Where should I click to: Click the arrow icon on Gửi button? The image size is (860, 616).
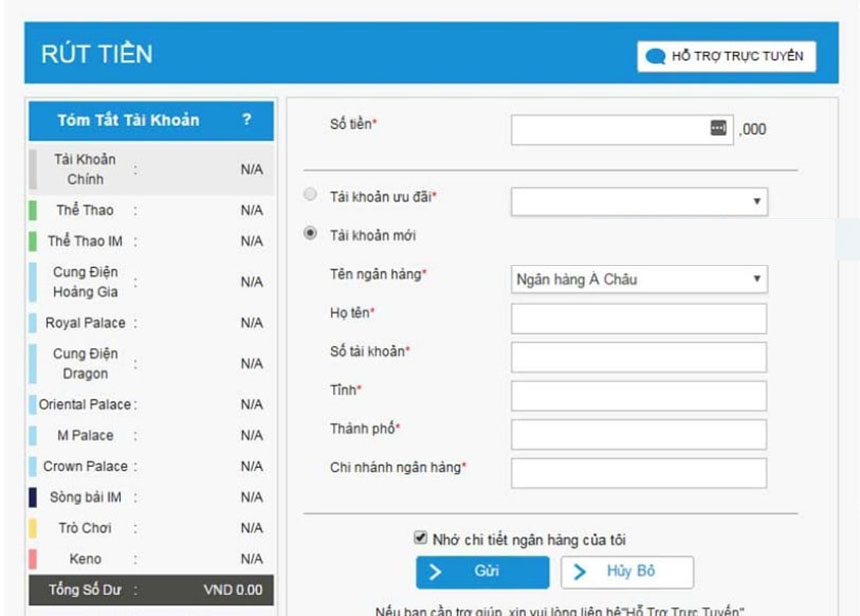click(435, 572)
